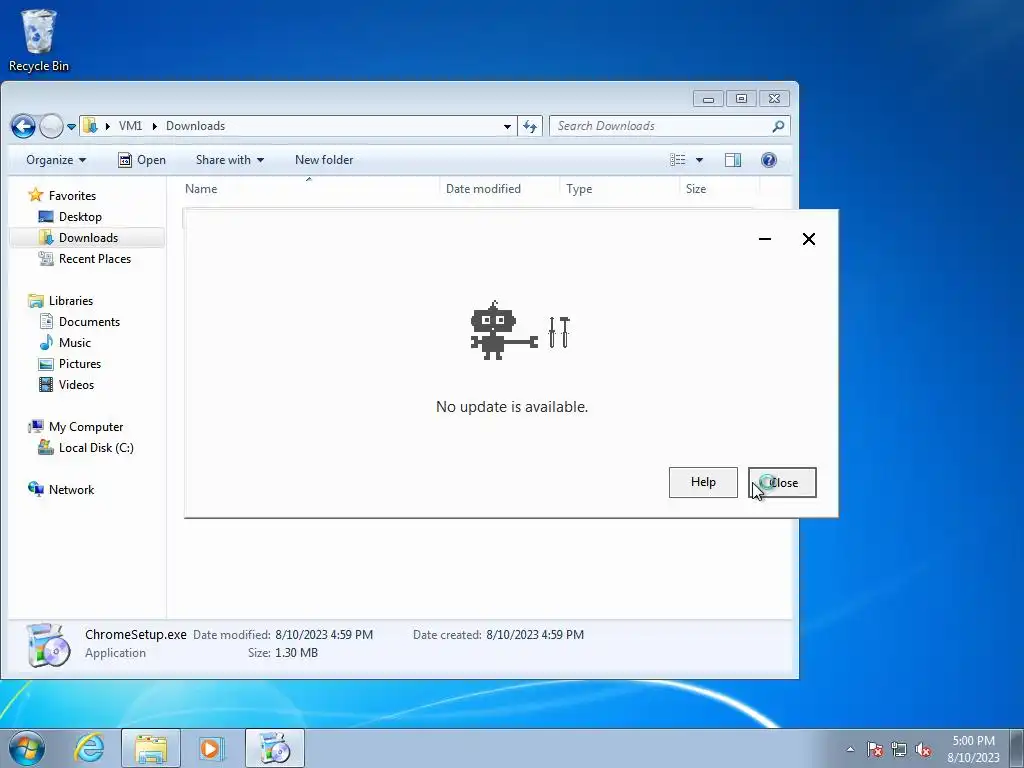Click the Favorites star icon
Image resolution: width=1024 pixels, height=768 pixels.
(x=35, y=195)
